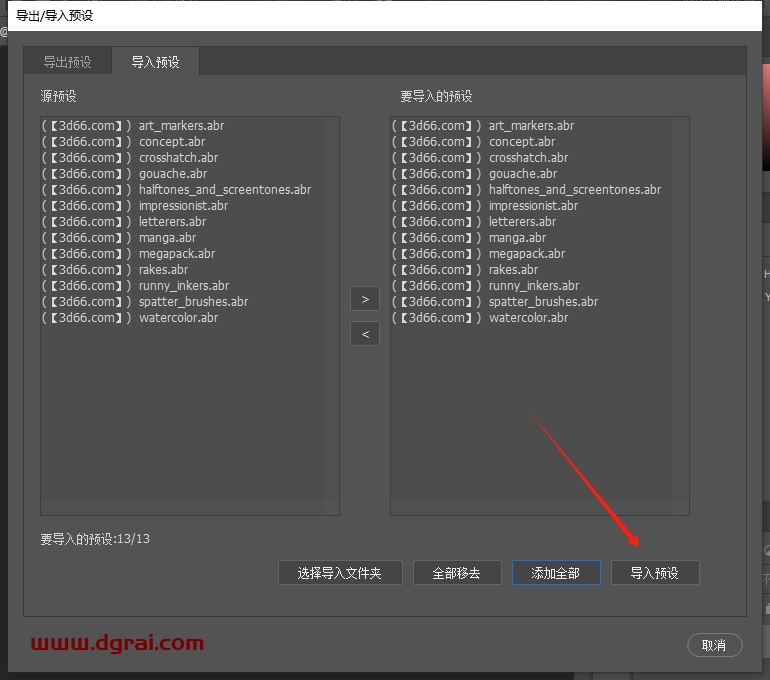This screenshot has width=770, height=680.
Task: Click the < remove-from-import arrow button
Action: pos(365,334)
